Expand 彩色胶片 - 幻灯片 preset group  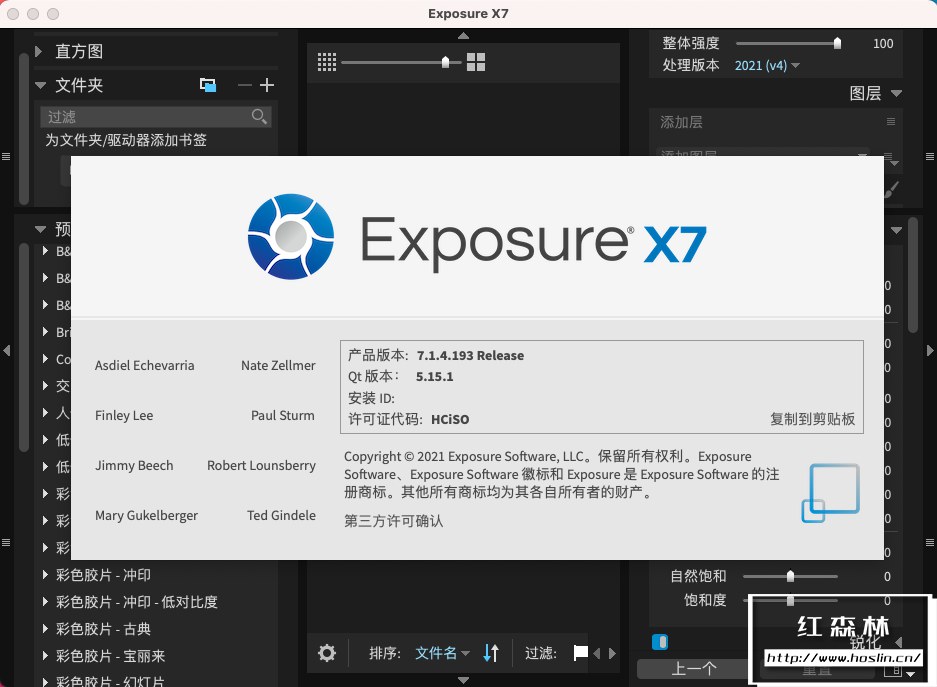(45, 681)
